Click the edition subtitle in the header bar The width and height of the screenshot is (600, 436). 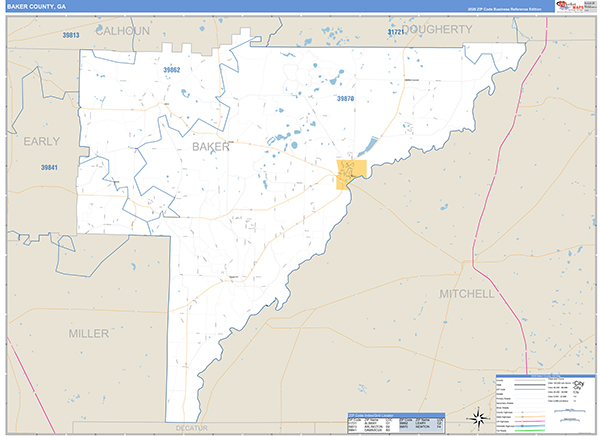pyautogui.click(x=504, y=9)
